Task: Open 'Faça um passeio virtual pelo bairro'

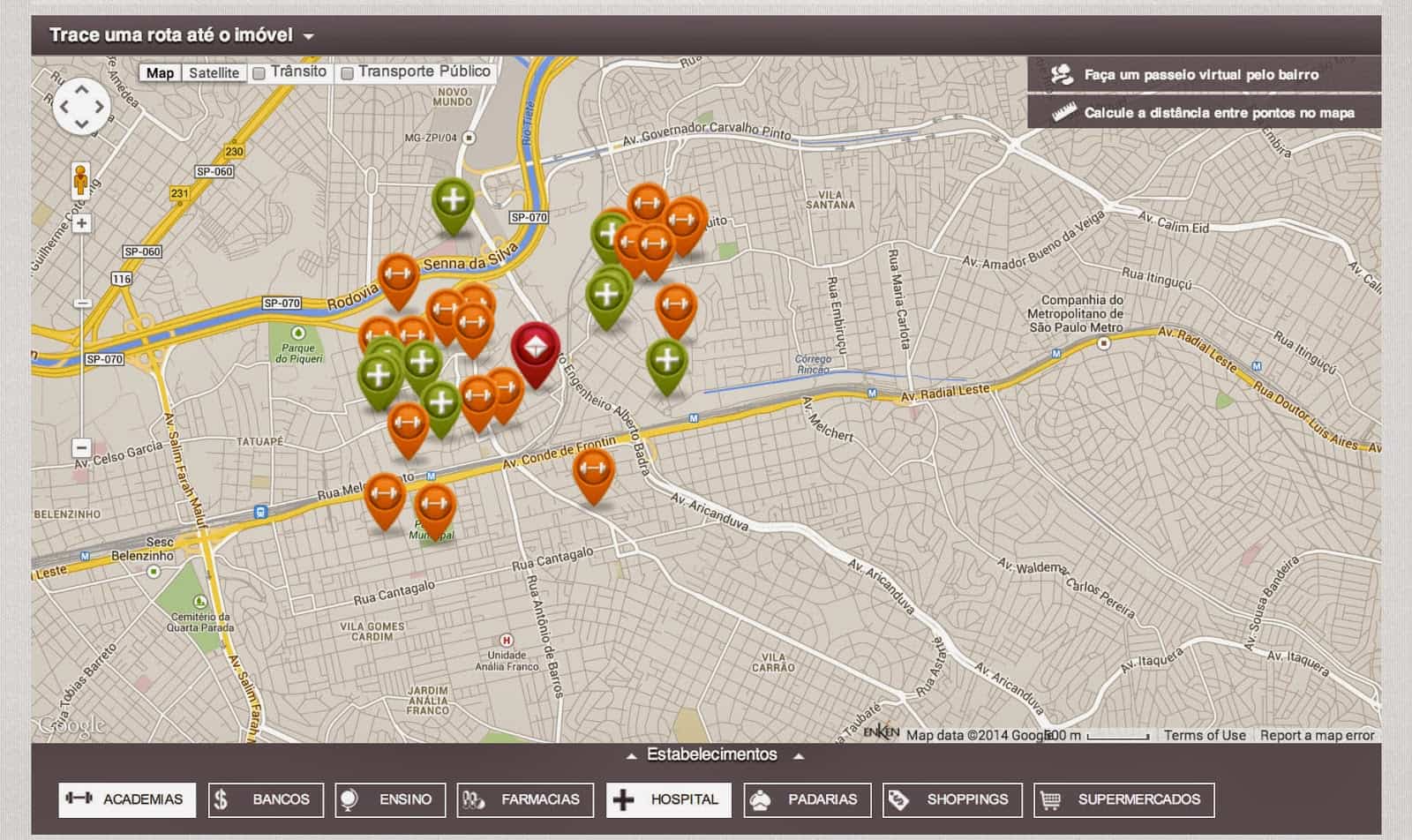Action: click(1204, 74)
